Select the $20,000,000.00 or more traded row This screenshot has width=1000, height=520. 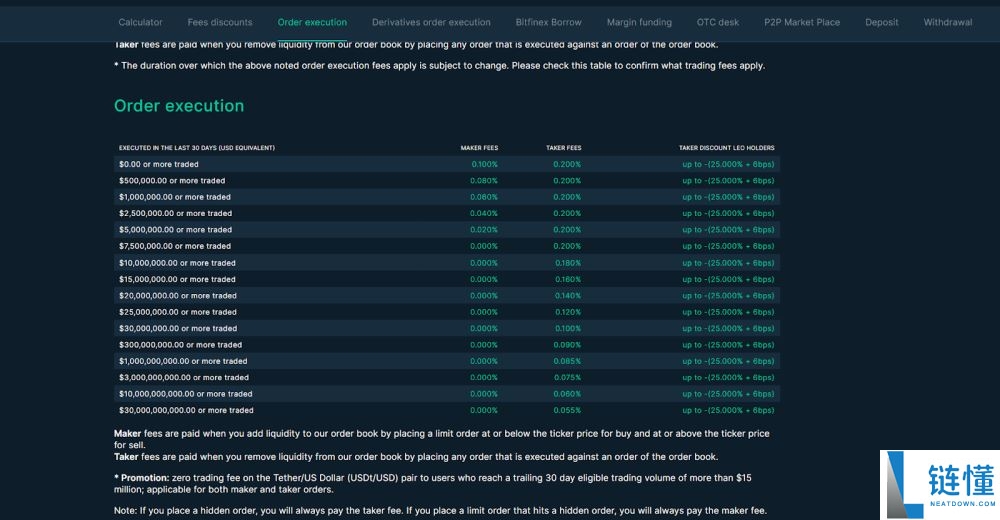pos(446,295)
